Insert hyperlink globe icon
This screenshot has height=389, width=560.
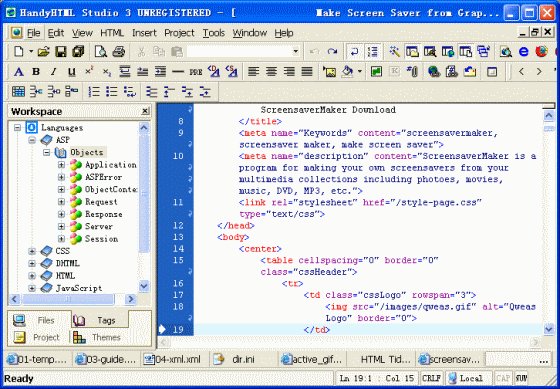pyautogui.click(x=434, y=72)
